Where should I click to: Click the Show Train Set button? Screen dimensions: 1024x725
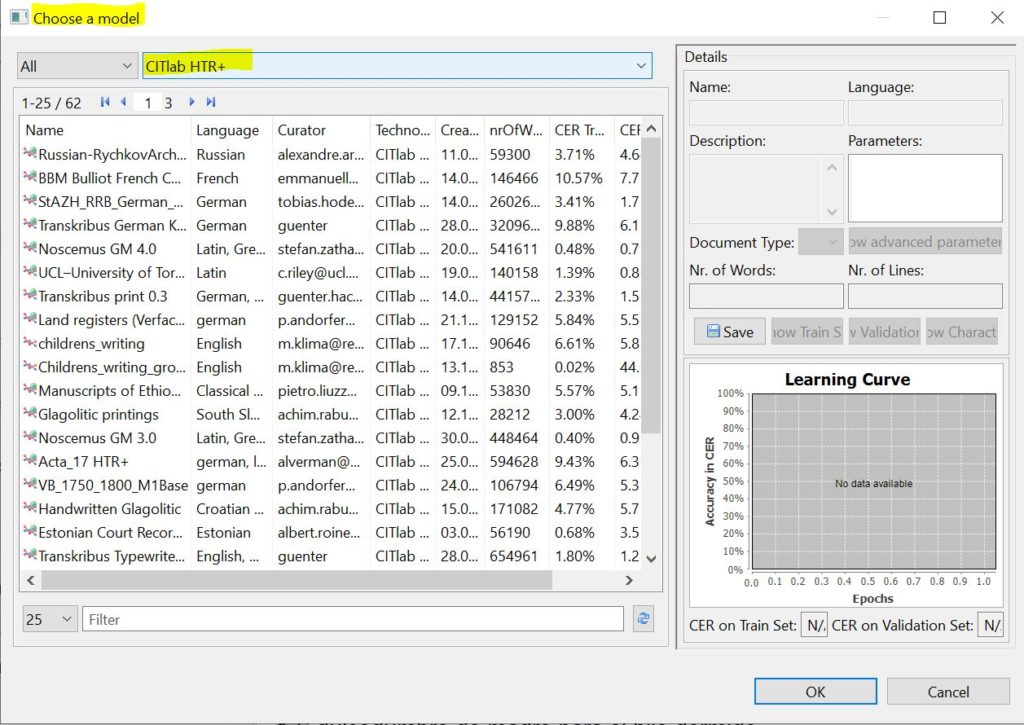807,332
